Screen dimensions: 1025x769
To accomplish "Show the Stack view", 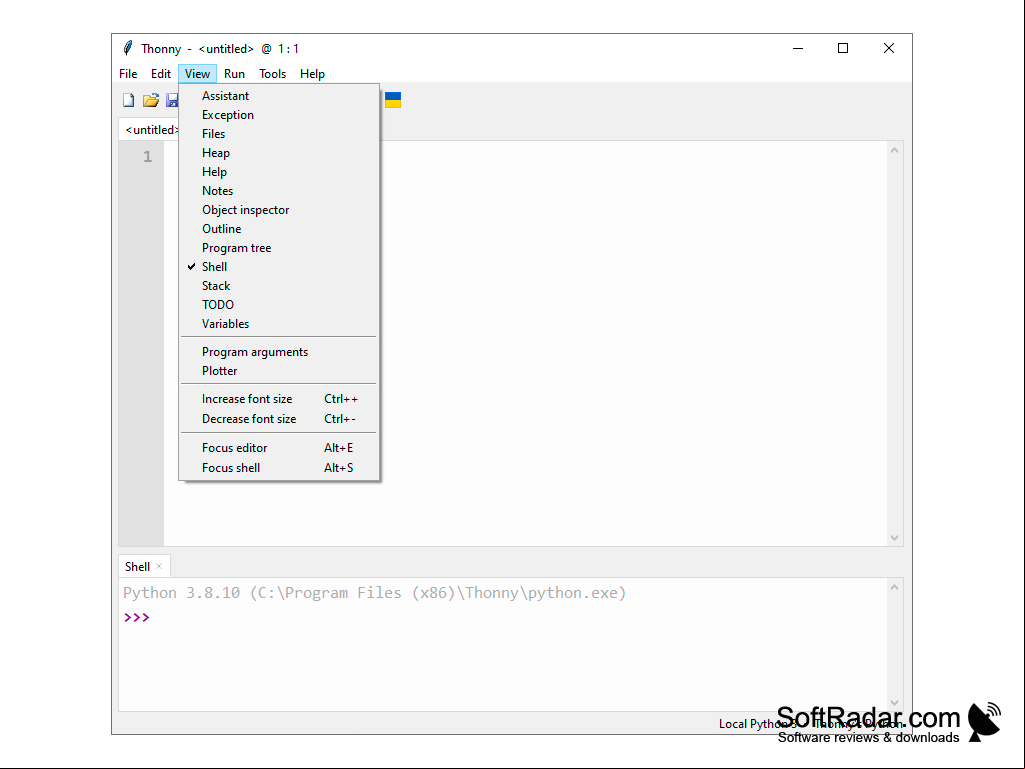I will [x=279, y=285].
